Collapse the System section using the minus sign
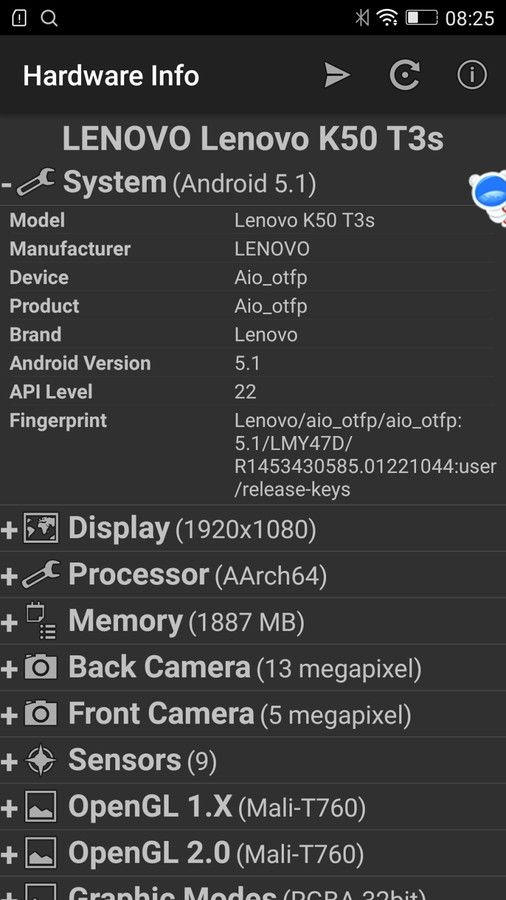506x900 pixels. pyautogui.click(x=7, y=184)
